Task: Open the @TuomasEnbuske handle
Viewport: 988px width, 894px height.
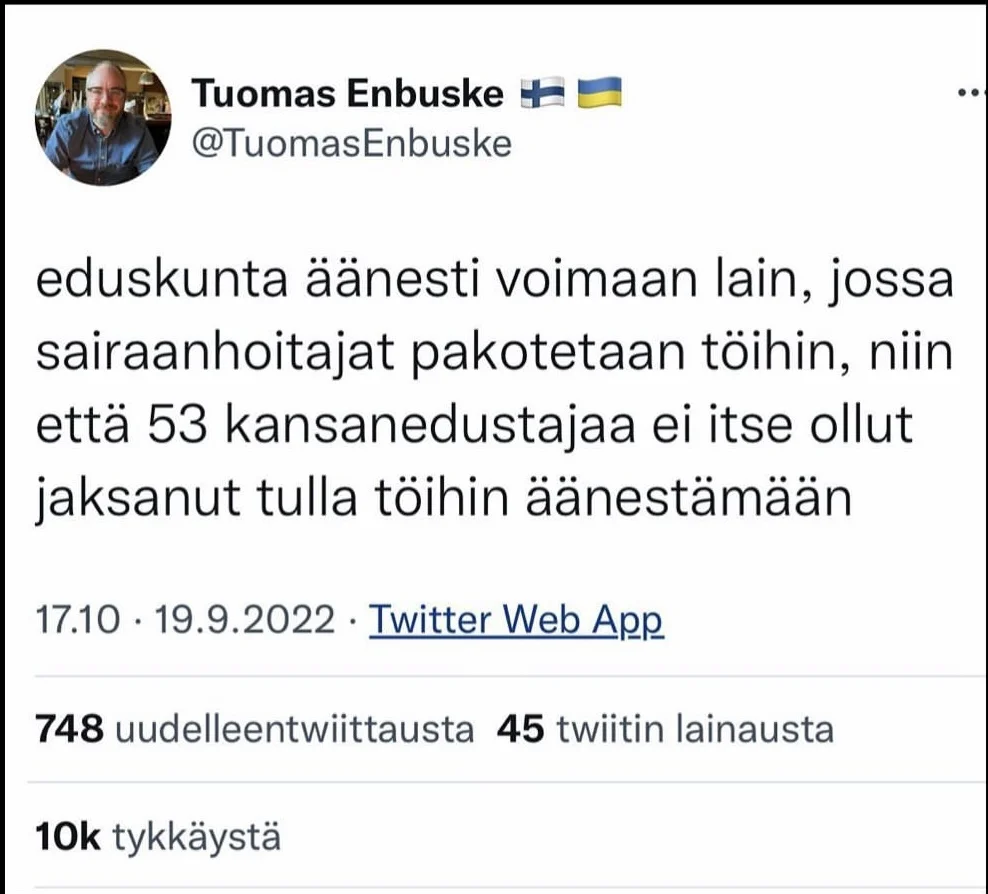Action: pos(350,144)
